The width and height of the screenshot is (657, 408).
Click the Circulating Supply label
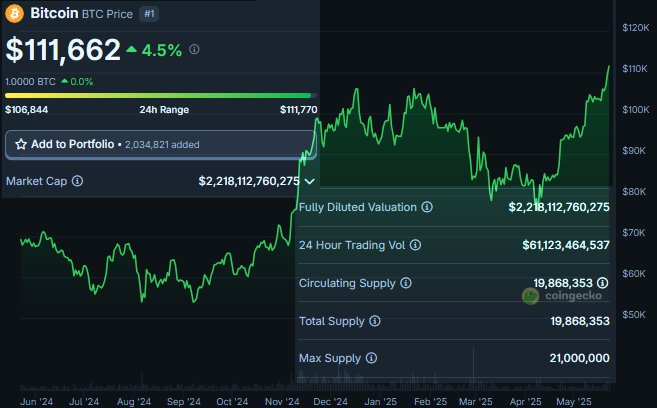point(347,284)
